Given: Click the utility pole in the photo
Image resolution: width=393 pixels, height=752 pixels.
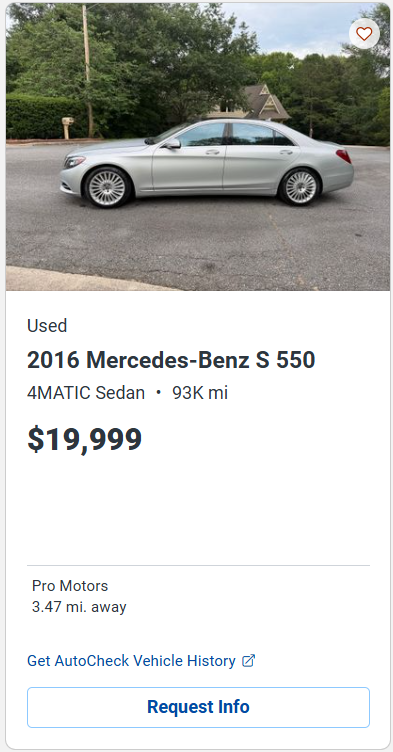Looking at the screenshot, I should click(x=88, y=71).
